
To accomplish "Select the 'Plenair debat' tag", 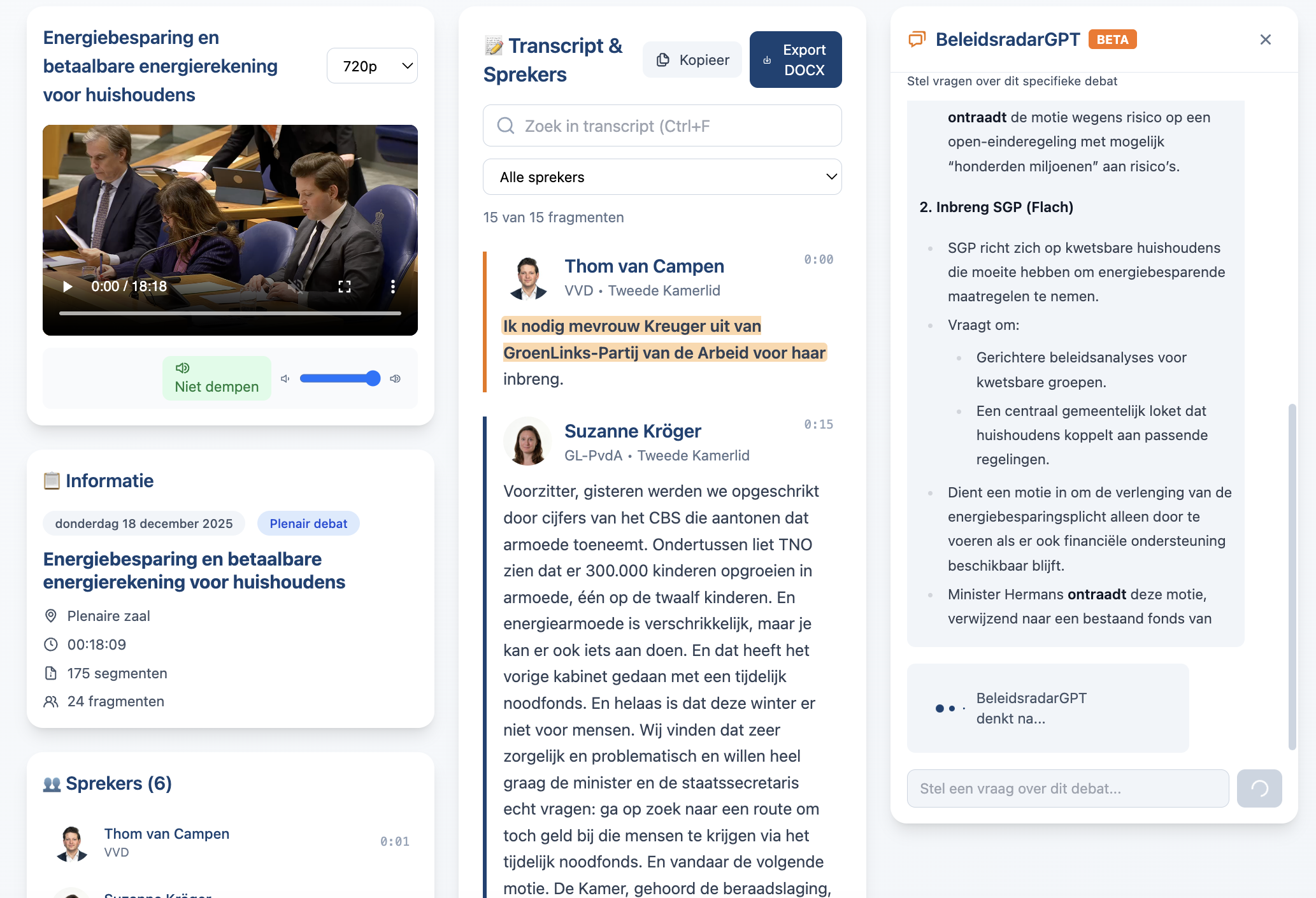I will (308, 523).
